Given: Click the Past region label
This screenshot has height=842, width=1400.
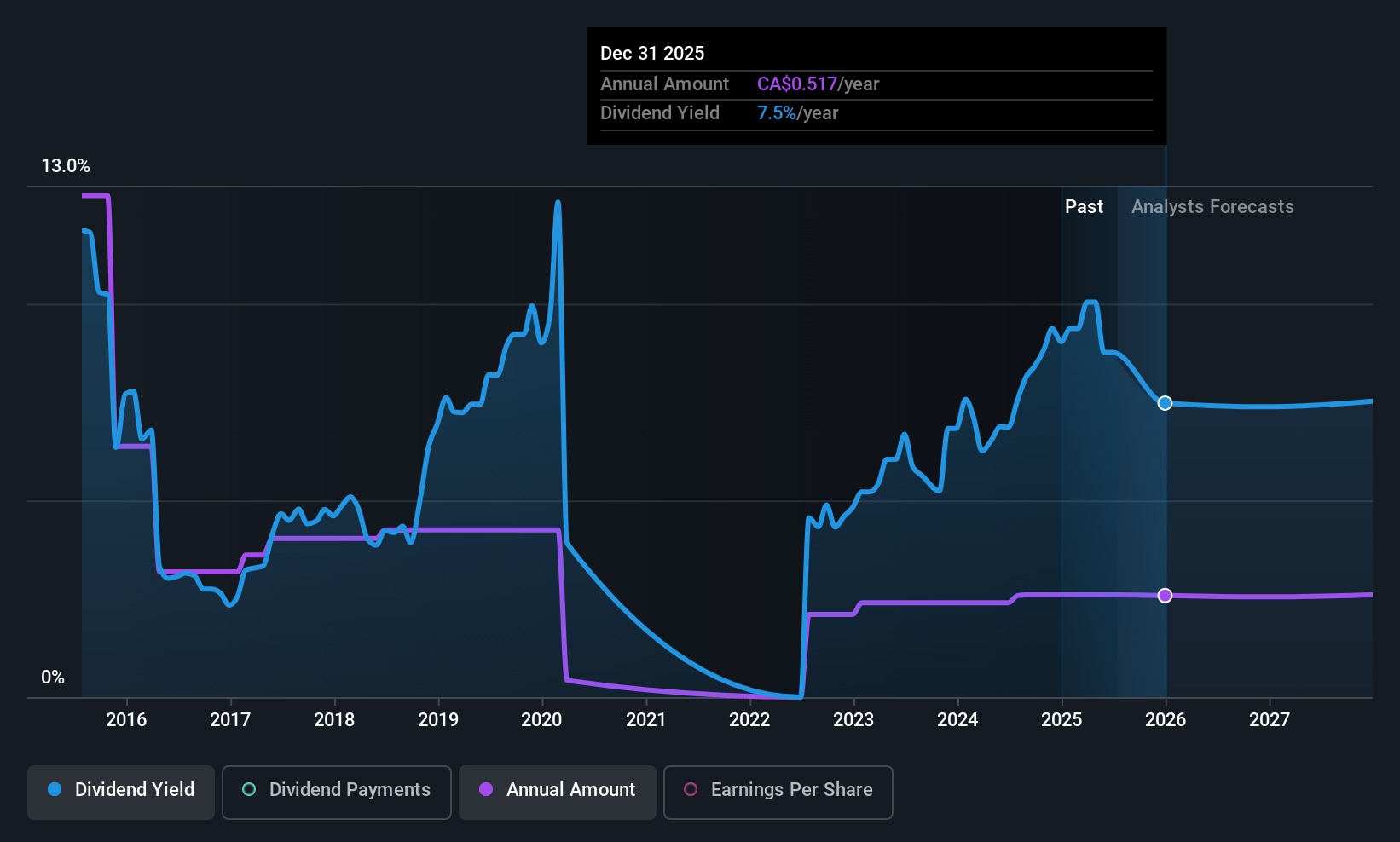Looking at the screenshot, I should (1084, 207).
